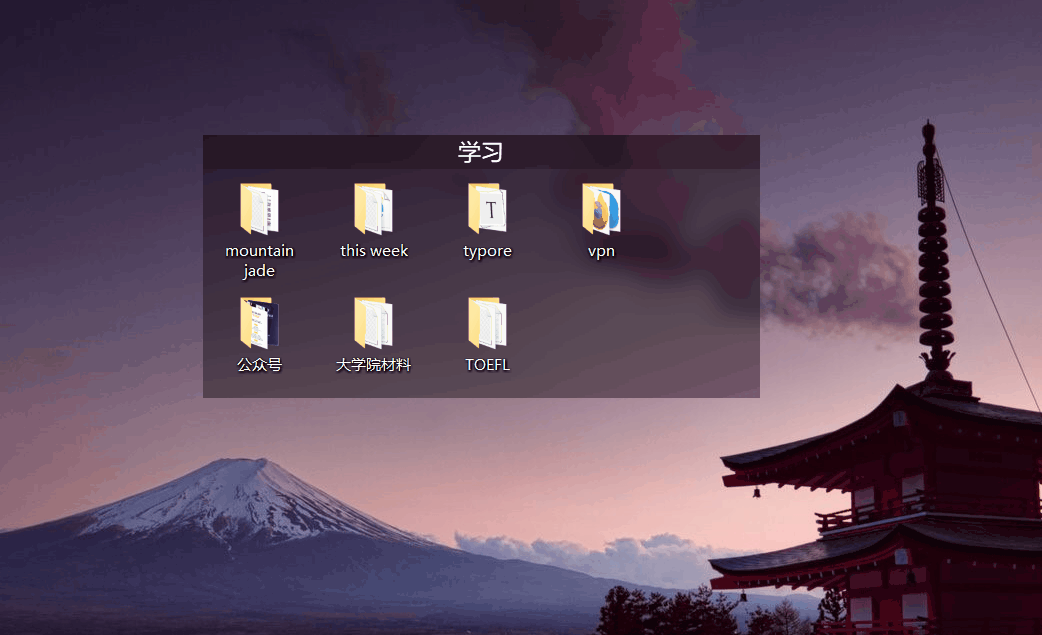Click the typore folder icon
This screenshot has width=1042, height=635.
487,209
